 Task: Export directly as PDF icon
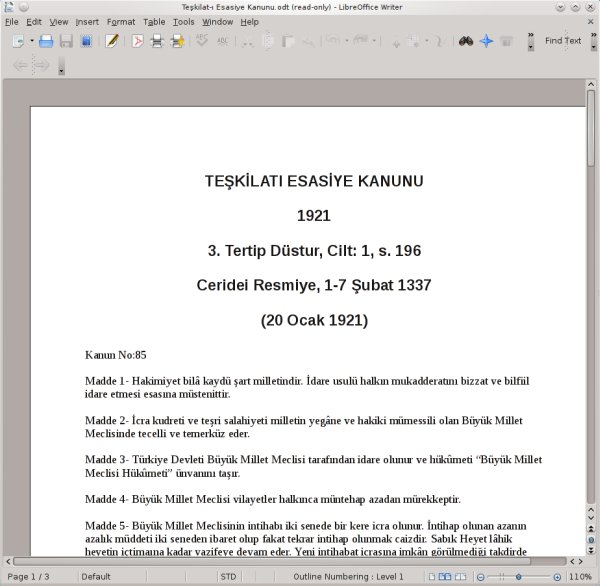pyautogui.click(x=137, y=41)
